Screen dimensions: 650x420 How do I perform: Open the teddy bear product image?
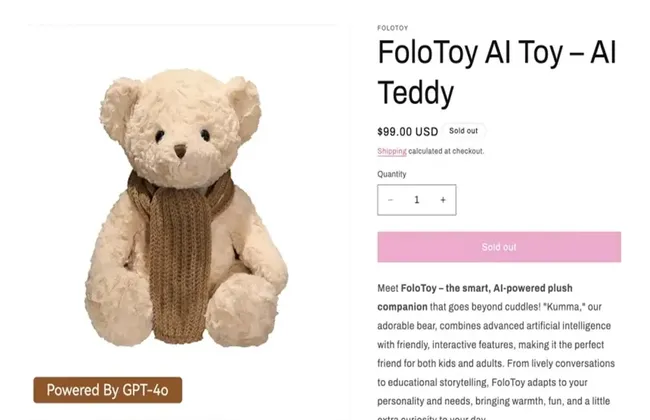(x=185, y=207)
